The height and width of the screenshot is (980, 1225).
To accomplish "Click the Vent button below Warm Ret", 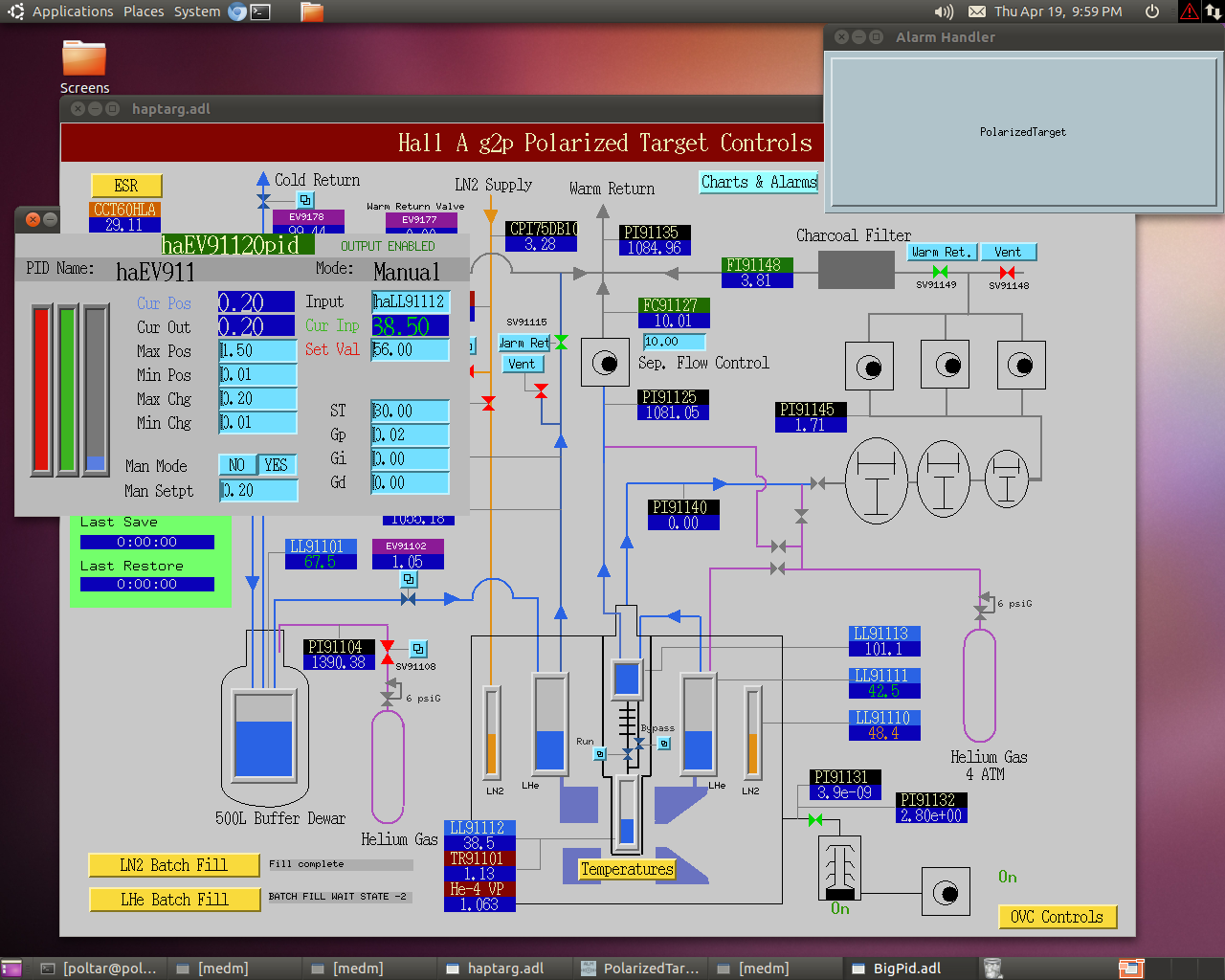I will tap(523, 364).
